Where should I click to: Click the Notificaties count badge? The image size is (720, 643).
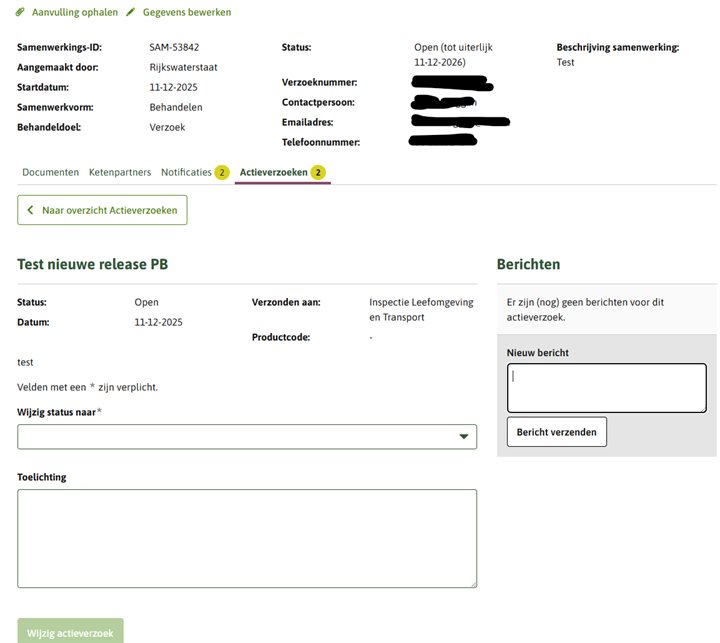(x=222, y=173)
